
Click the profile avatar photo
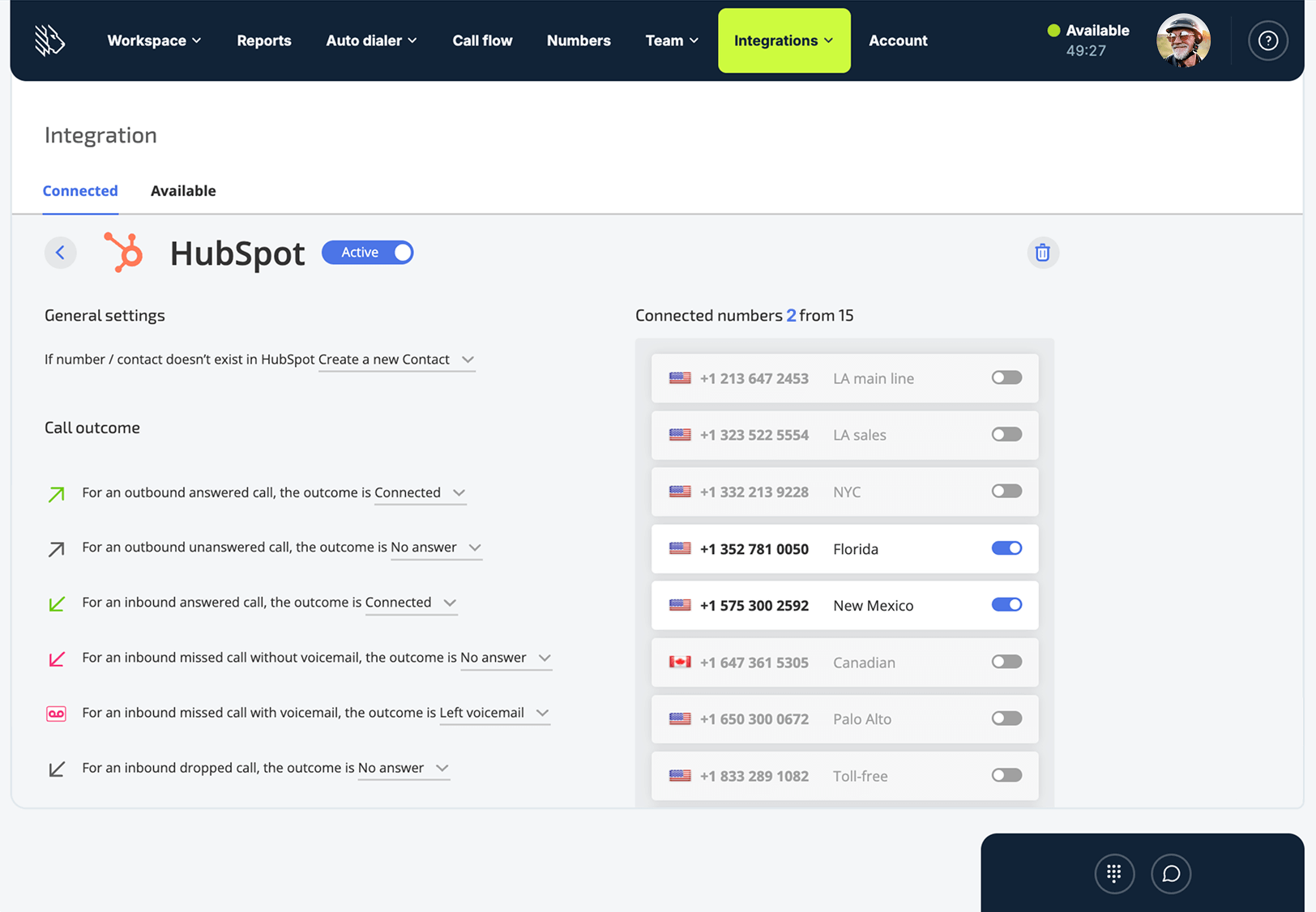1183,40
